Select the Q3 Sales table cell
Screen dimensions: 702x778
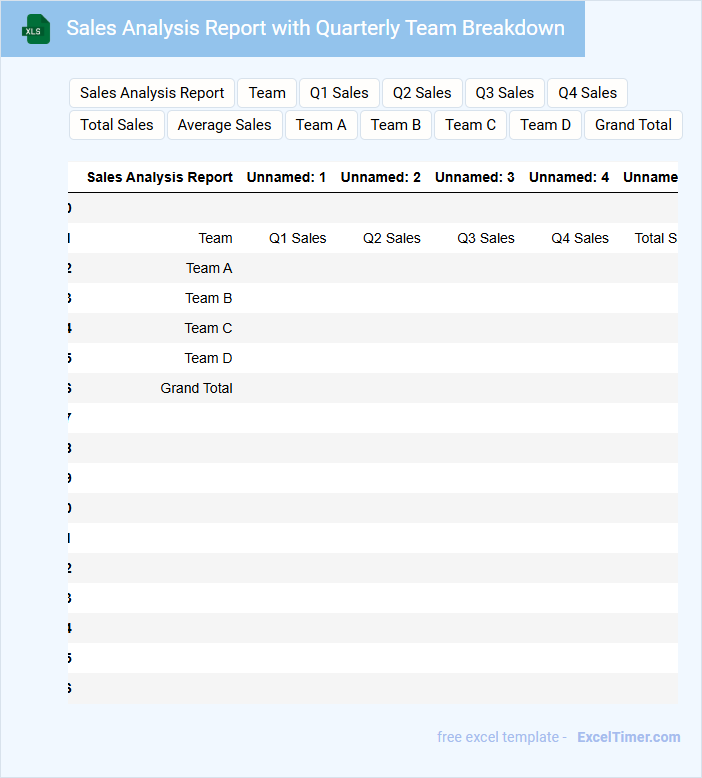coord(486,238)
